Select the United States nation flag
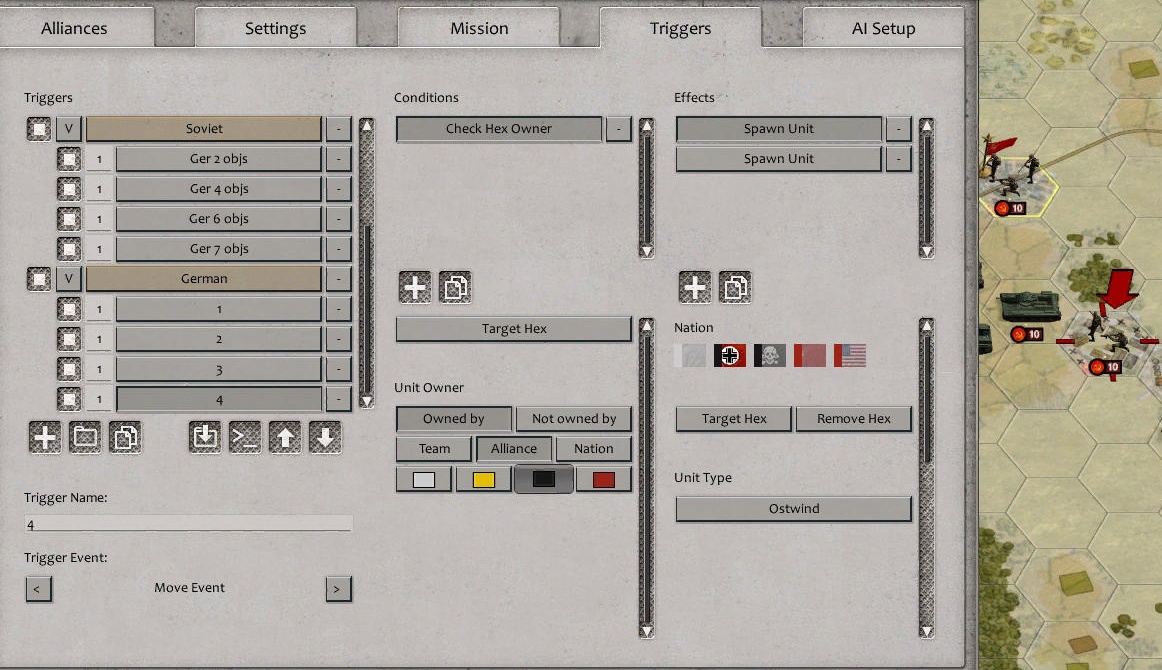Viewport: 1162px width, 670px height. pos(850,356)
